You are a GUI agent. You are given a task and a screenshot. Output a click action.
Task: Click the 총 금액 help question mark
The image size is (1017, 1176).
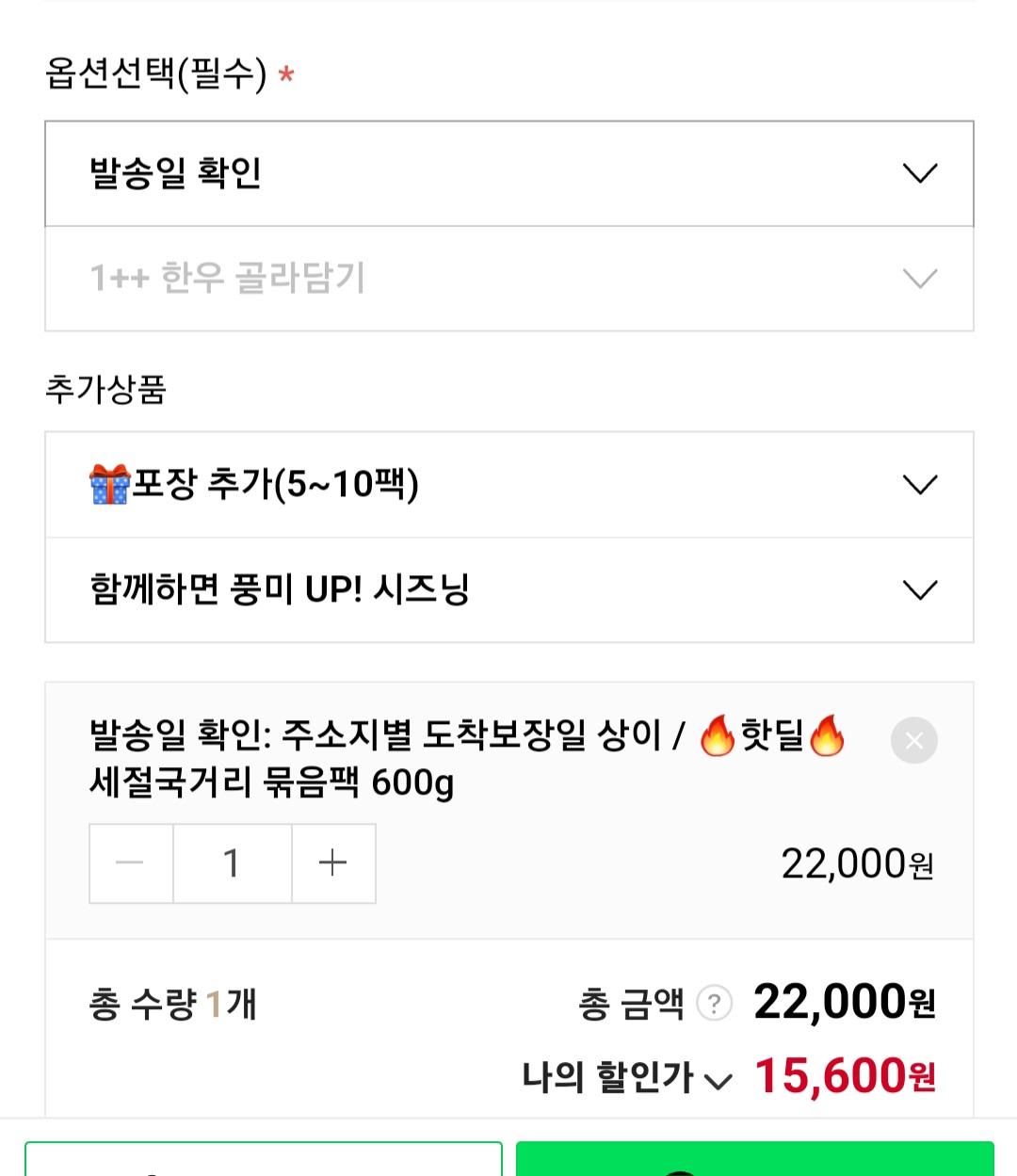[715, 1004]
